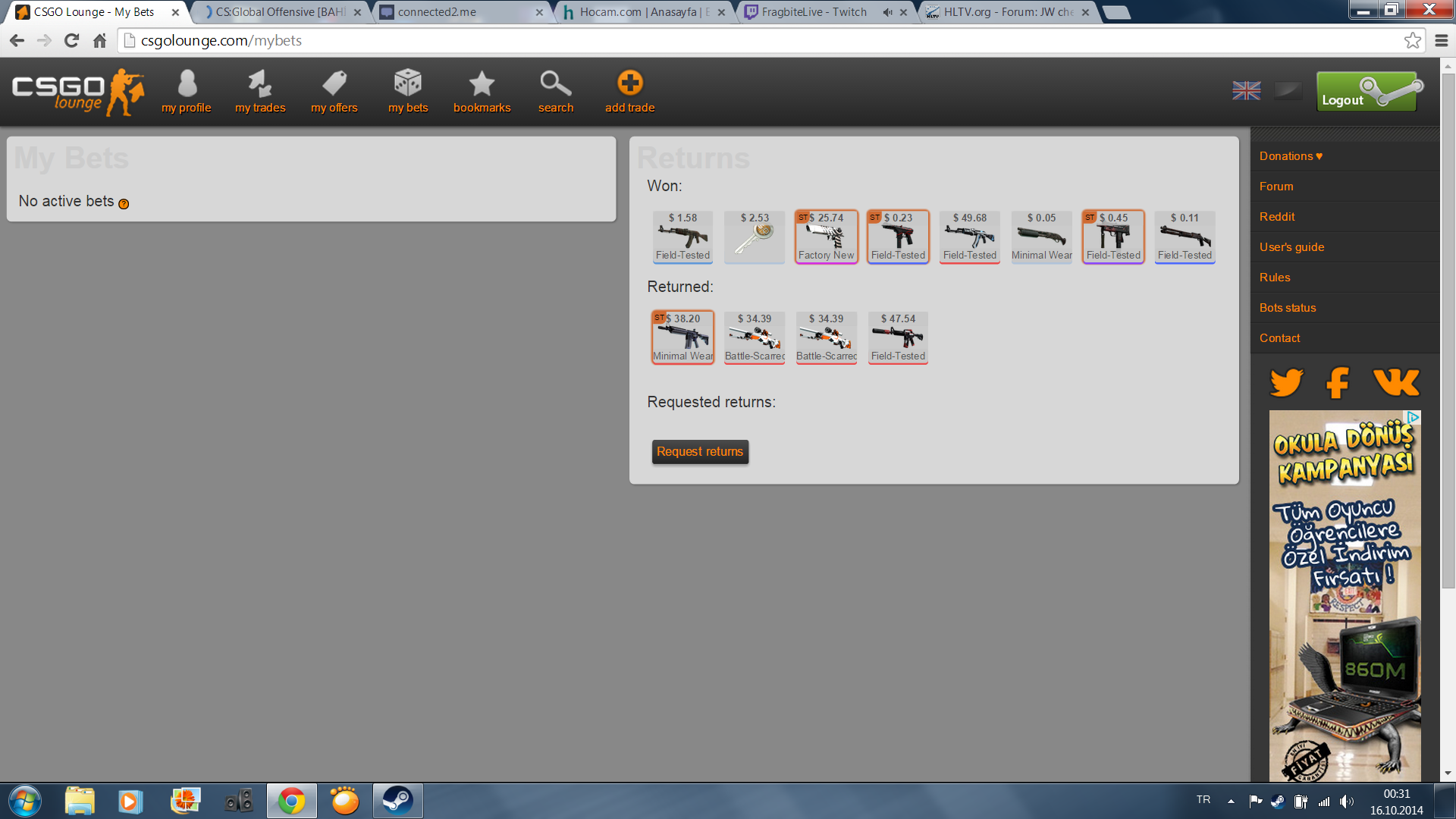This screenshot has height=819, width=1456.
Task: Open the Windows Start menu
Action: tap(24, 801)
